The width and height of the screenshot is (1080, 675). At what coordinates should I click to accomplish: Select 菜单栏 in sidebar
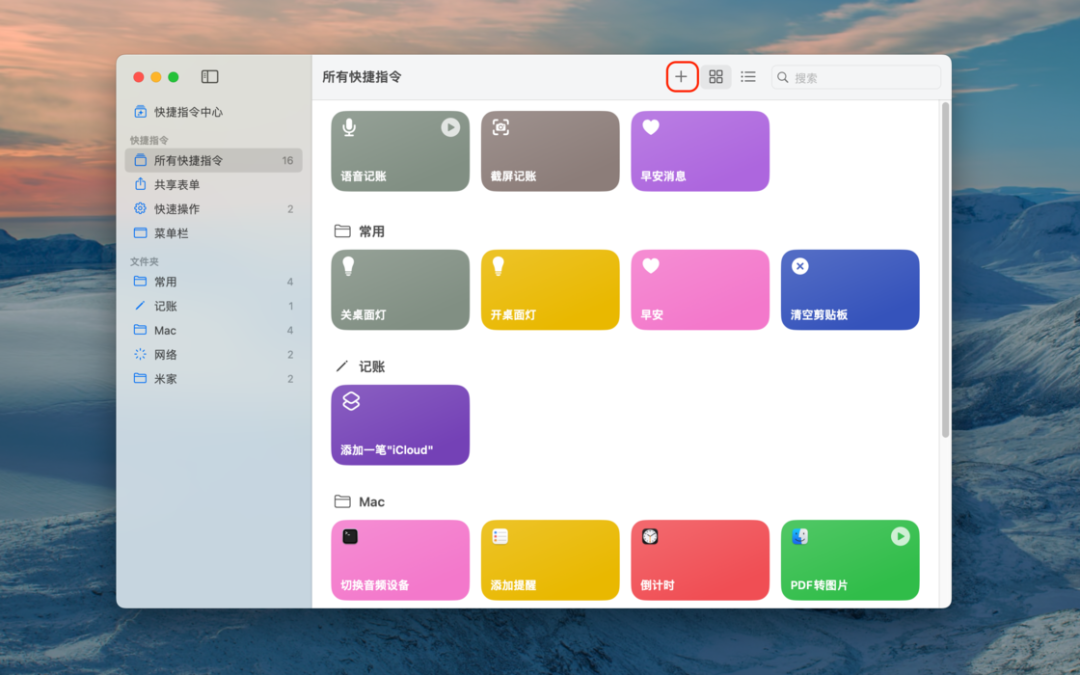(214, 233)
